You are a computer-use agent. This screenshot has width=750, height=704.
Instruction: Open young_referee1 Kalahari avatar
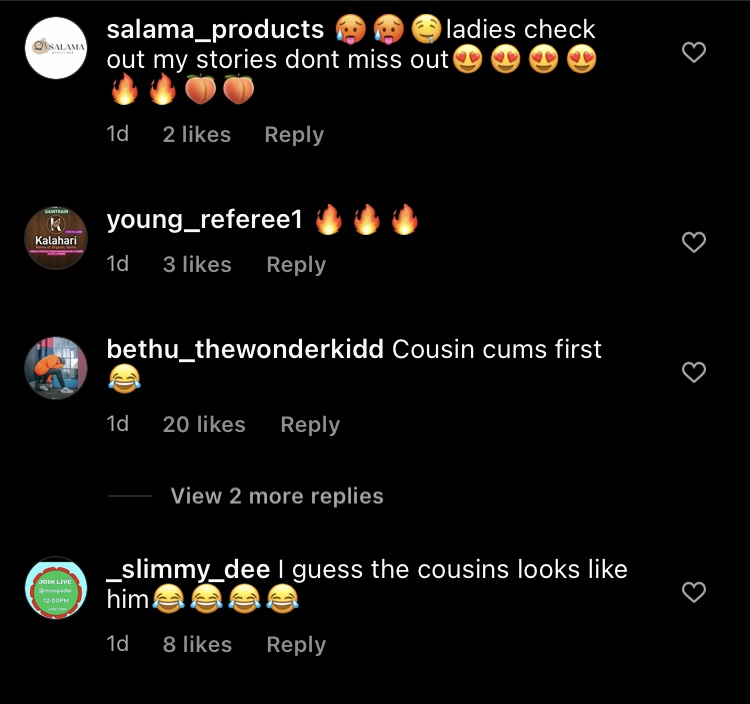[x=56, y=238]
